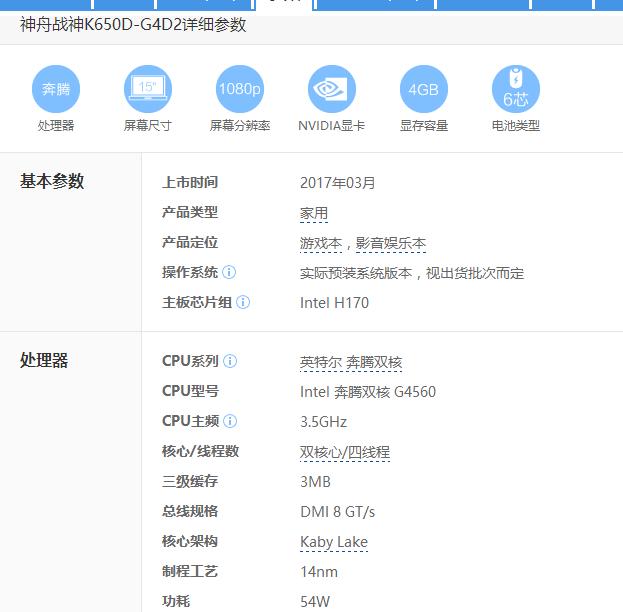Select the 3.5GHz frequency value
This screenshot has width=623, height=612.
click(323, 422)
